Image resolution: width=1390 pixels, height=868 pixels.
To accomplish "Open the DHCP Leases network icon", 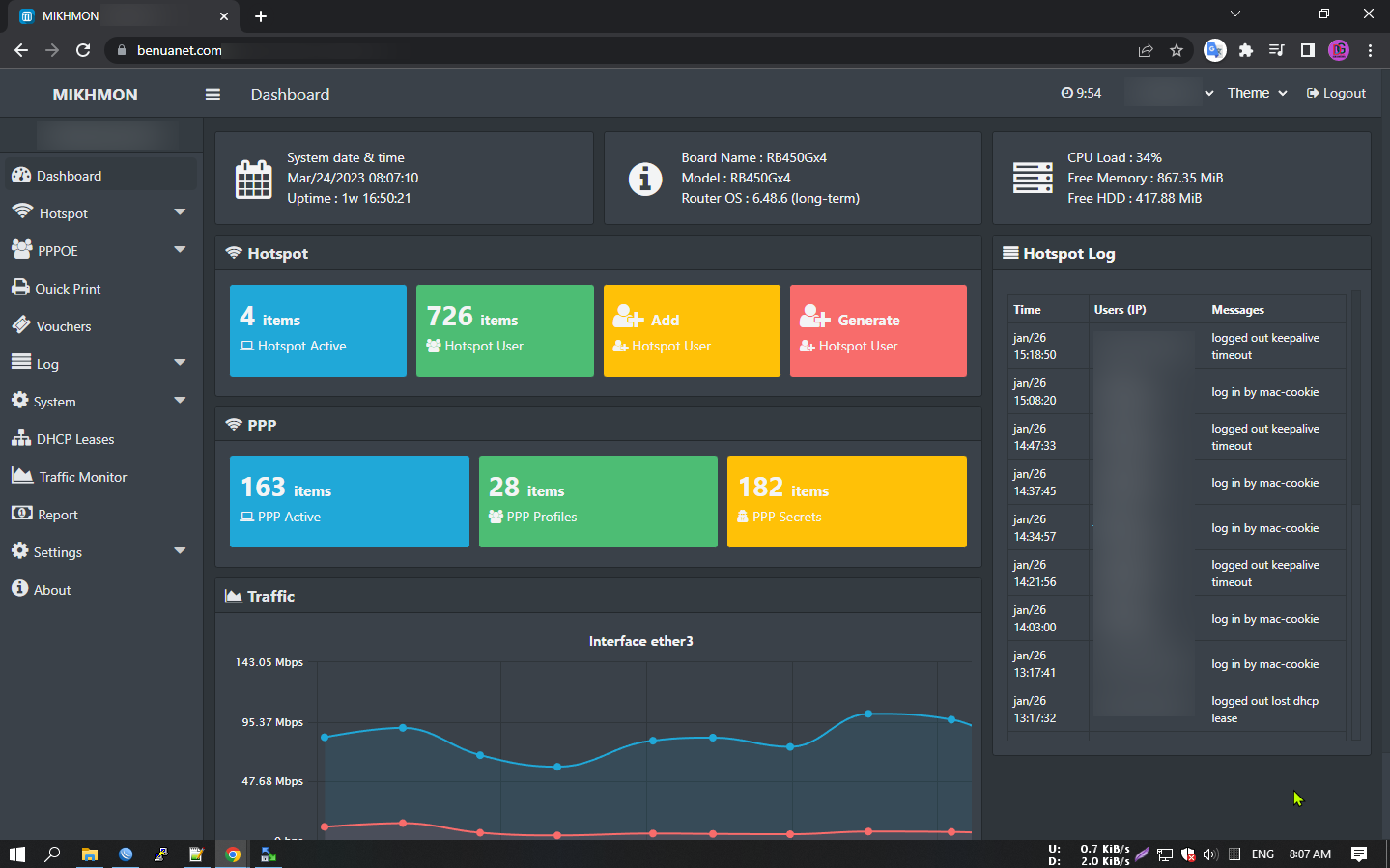I will pyautogui.click(x=20, y=438).
